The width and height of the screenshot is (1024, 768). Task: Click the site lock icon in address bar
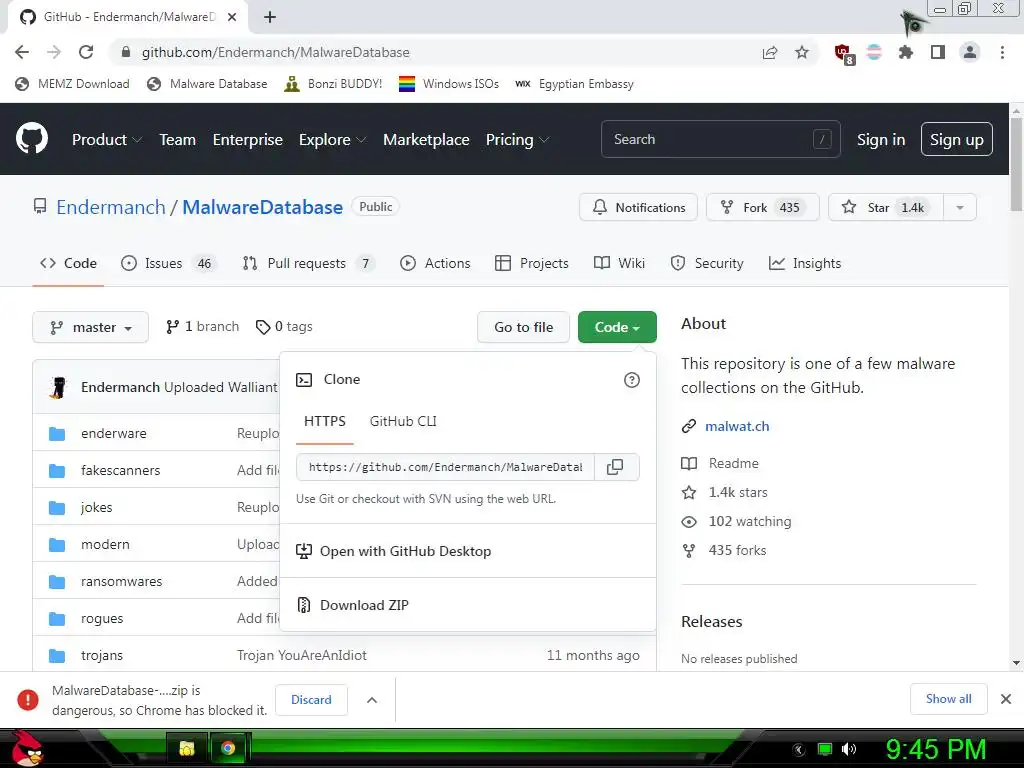point(126,52)
